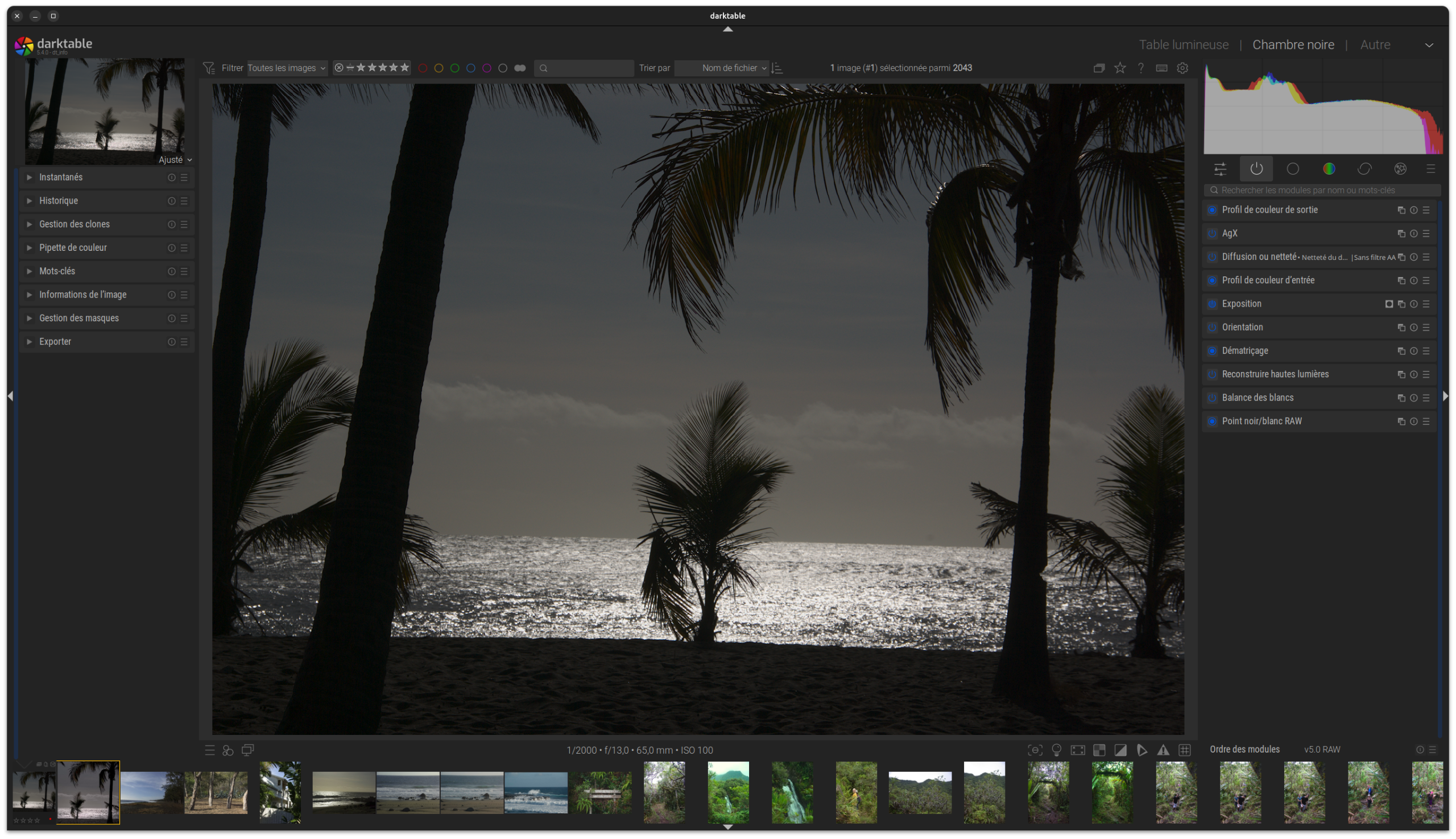Show active modules group power icon
Viewport: 1456px width, 839px height.
tap(1256, 169)
